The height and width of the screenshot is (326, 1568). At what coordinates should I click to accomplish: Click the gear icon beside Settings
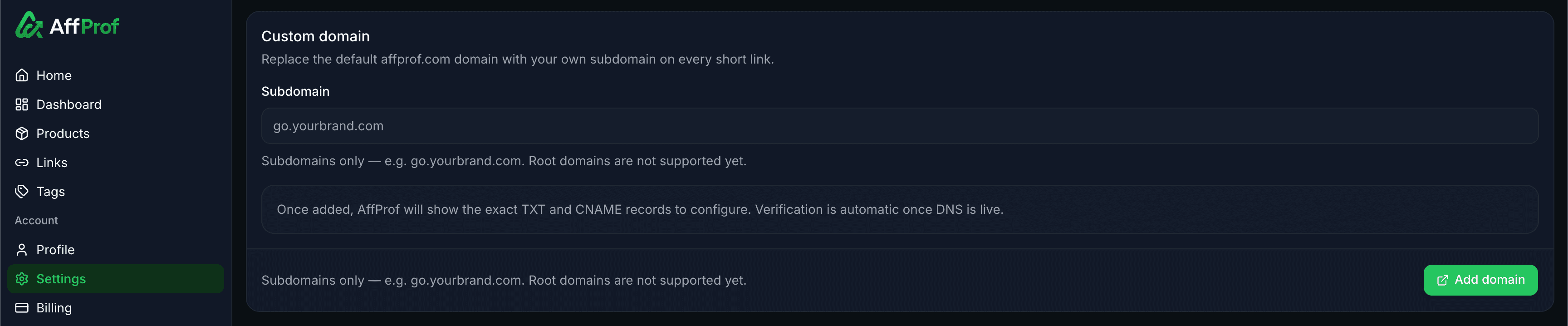[22, 278]
